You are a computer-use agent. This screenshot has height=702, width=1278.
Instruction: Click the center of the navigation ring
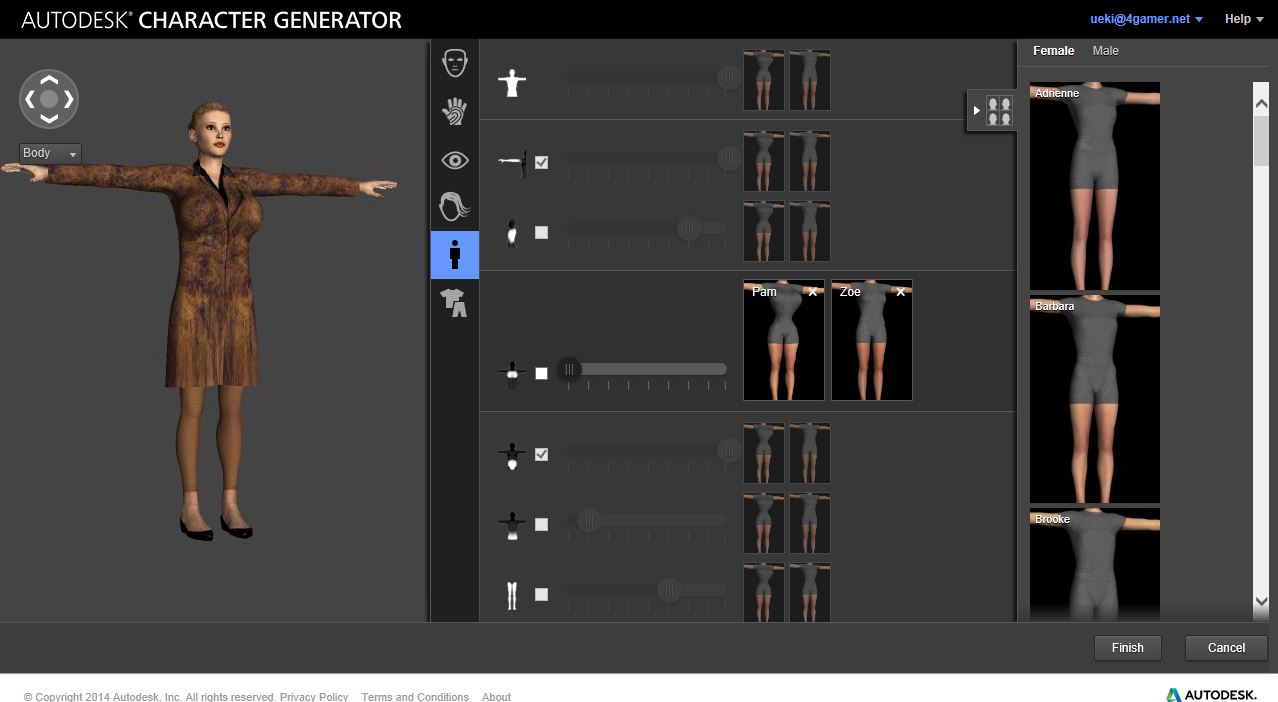click(x=49, y=99)
